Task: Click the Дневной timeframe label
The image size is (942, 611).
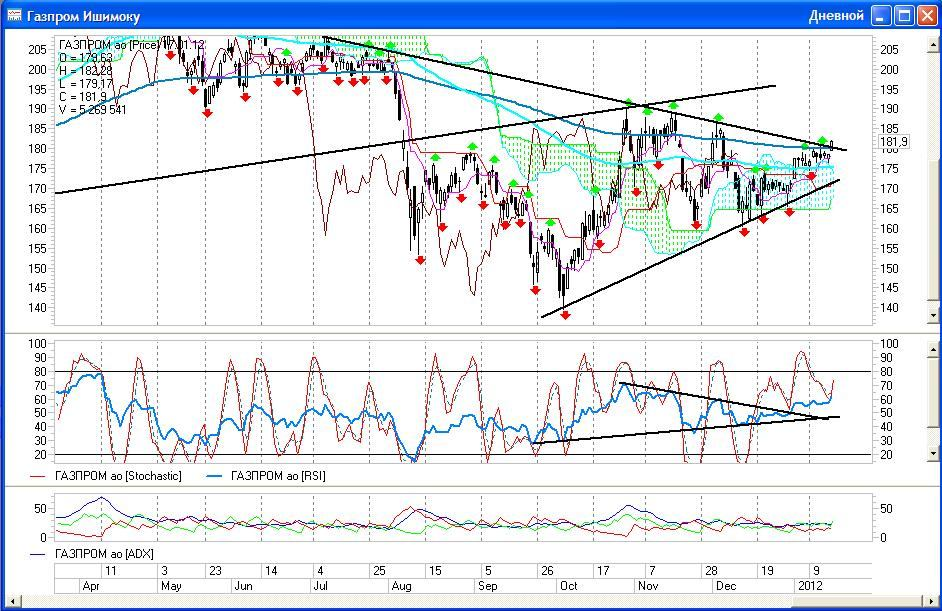Action: (835, 16)
